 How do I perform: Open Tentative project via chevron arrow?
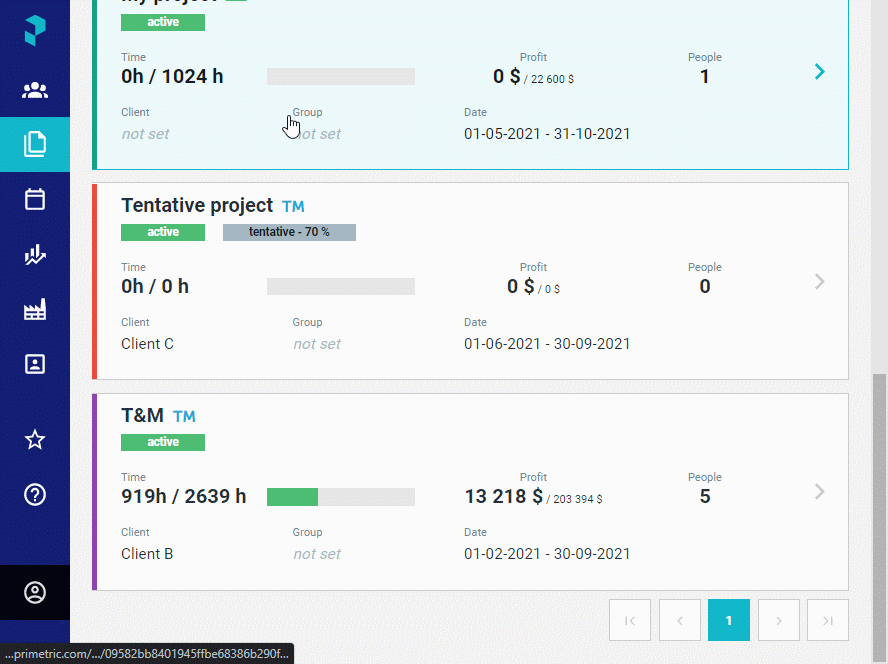coord(819,282)
